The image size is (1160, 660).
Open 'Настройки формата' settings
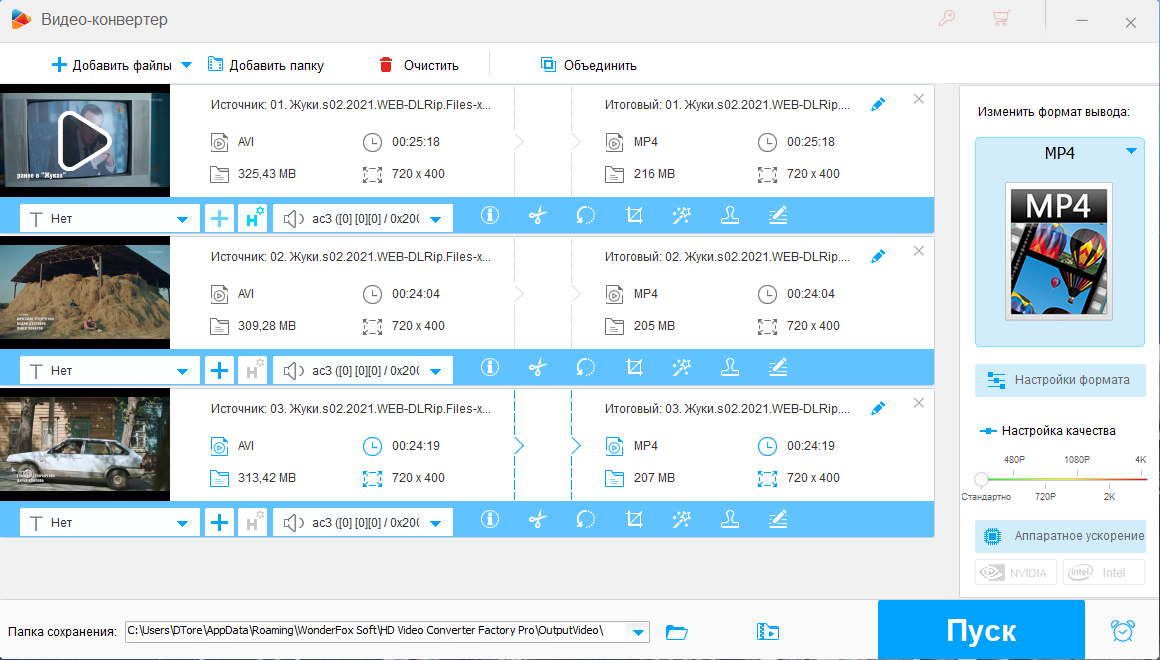(1060, 380)
